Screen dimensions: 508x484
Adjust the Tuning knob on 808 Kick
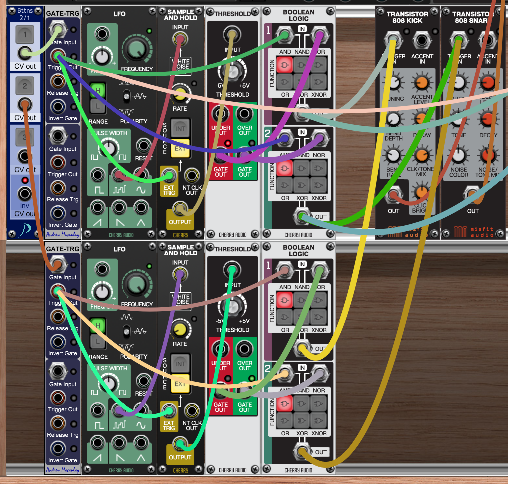click(x=394, y=82)
